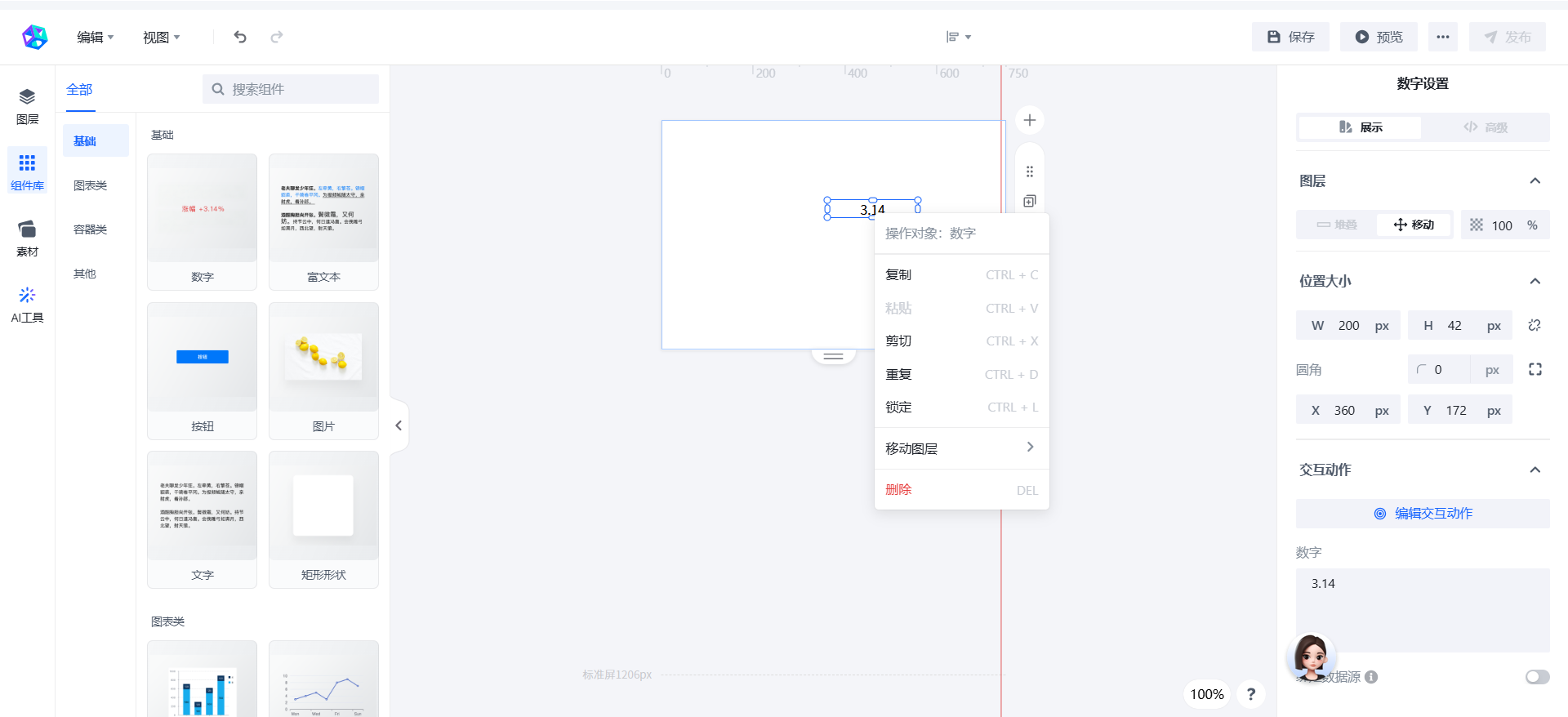Image resolution: width=1568 pixels, height=717 pixels.
Task: Click the plus add-page icon
Action: [1030, 120]
